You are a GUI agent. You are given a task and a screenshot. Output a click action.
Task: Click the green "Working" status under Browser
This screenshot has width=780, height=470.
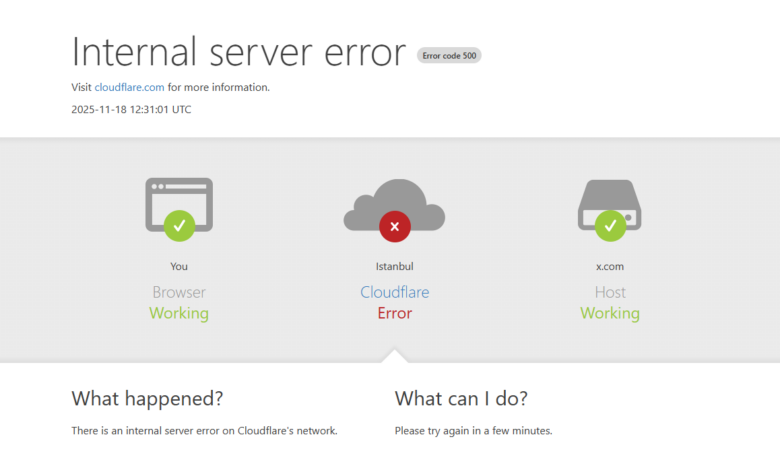point(179,313)
